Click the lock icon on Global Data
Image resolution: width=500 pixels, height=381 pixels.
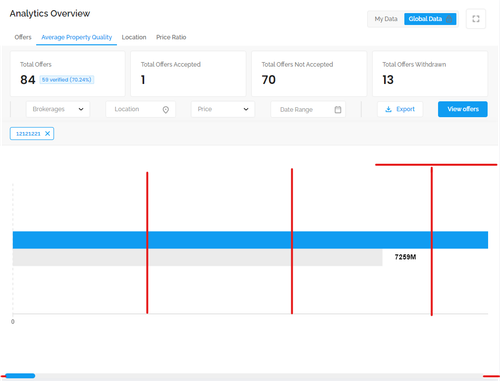coord(449,19)
